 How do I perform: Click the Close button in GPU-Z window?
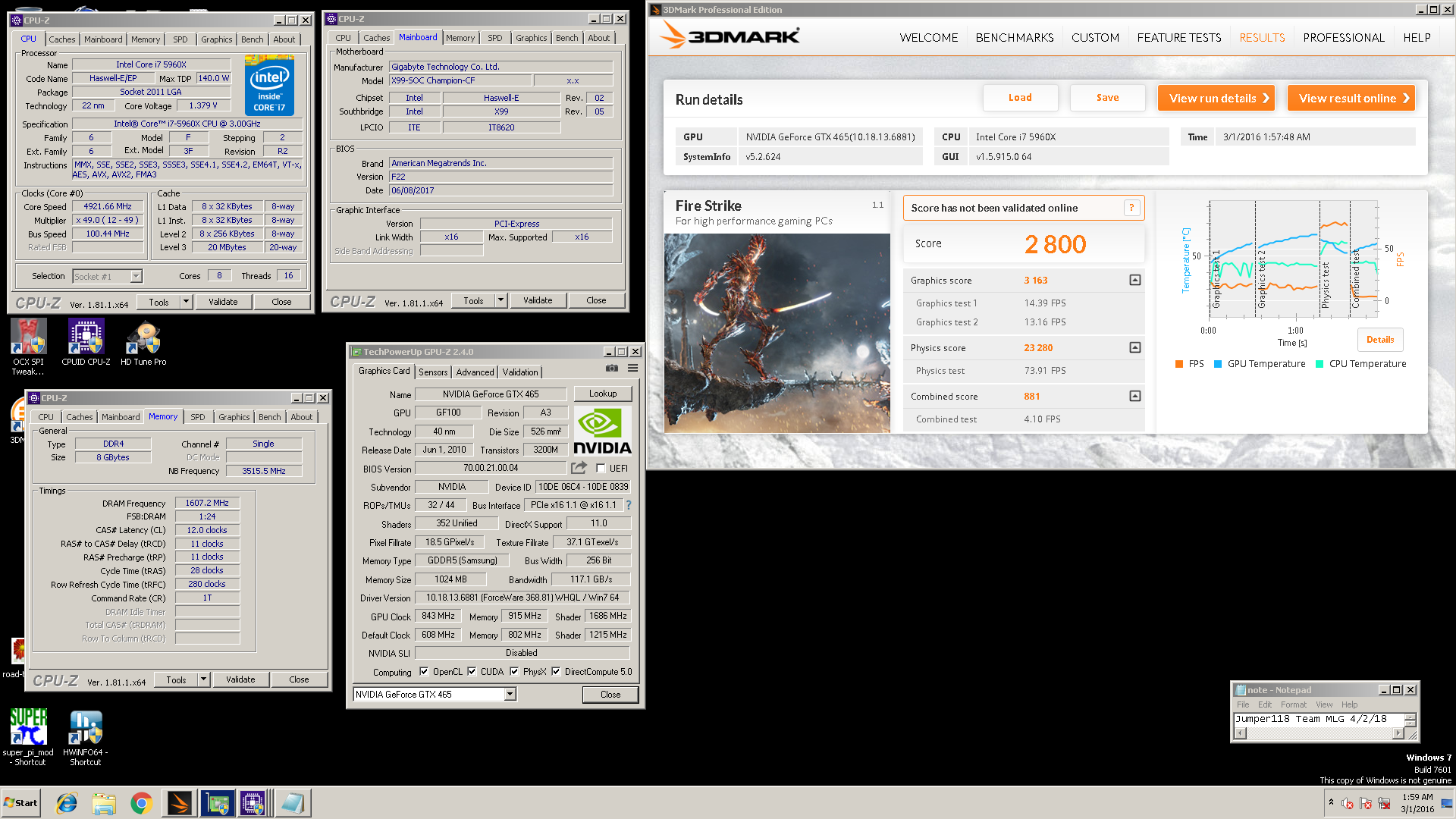(x=610, y=694)
